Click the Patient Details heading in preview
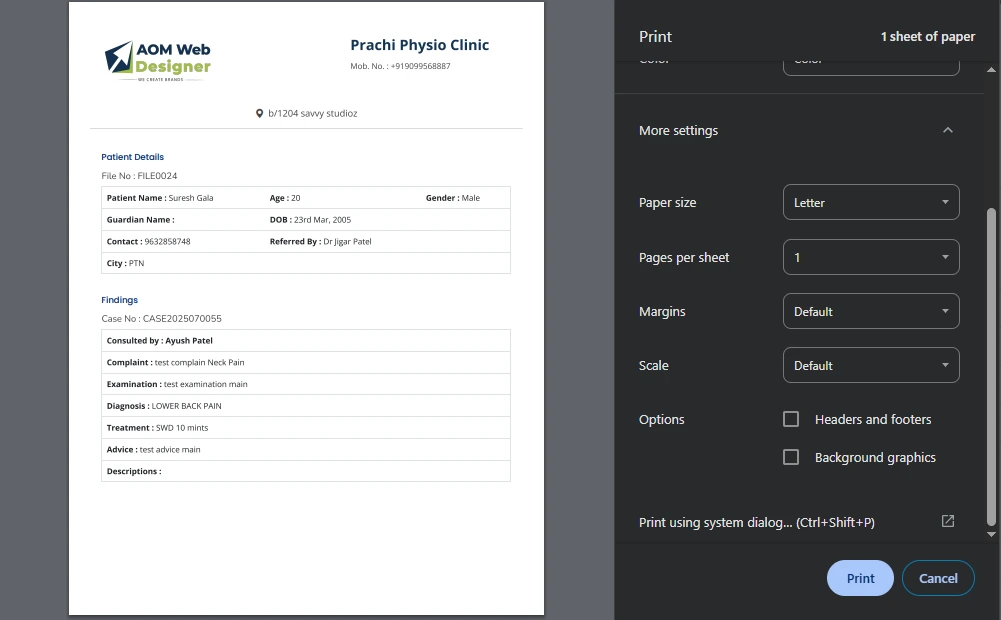 (x=132, y=157)
